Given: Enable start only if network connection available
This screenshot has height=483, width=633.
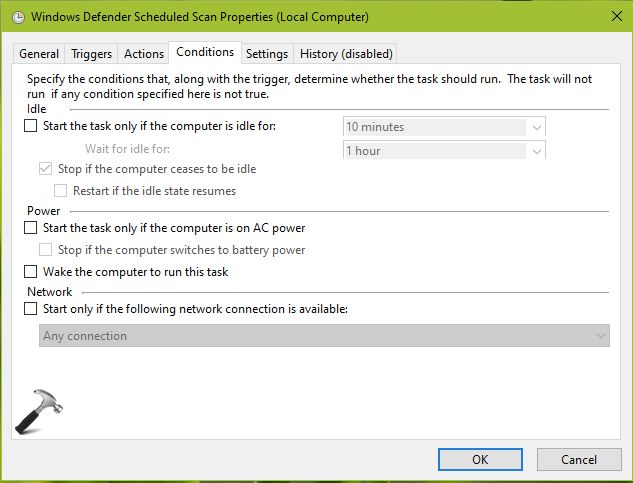Looking at the screenshot, I should pyautogui.click(x=30, y=309).
